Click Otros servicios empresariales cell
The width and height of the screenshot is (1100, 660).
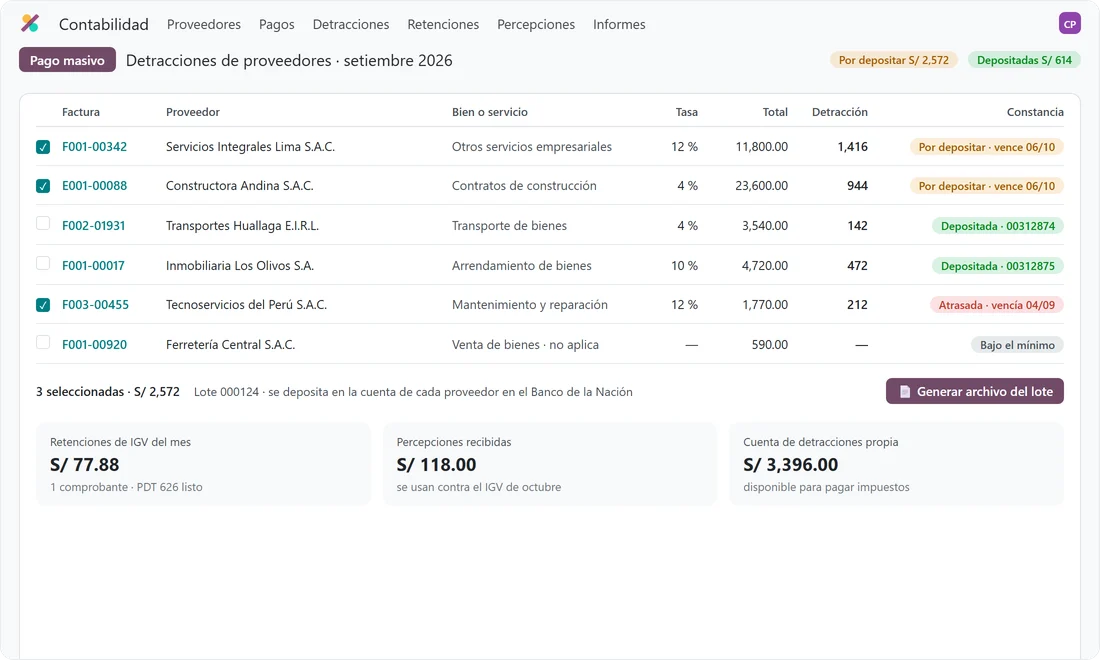pyautogui.click(x=532, y=147)
